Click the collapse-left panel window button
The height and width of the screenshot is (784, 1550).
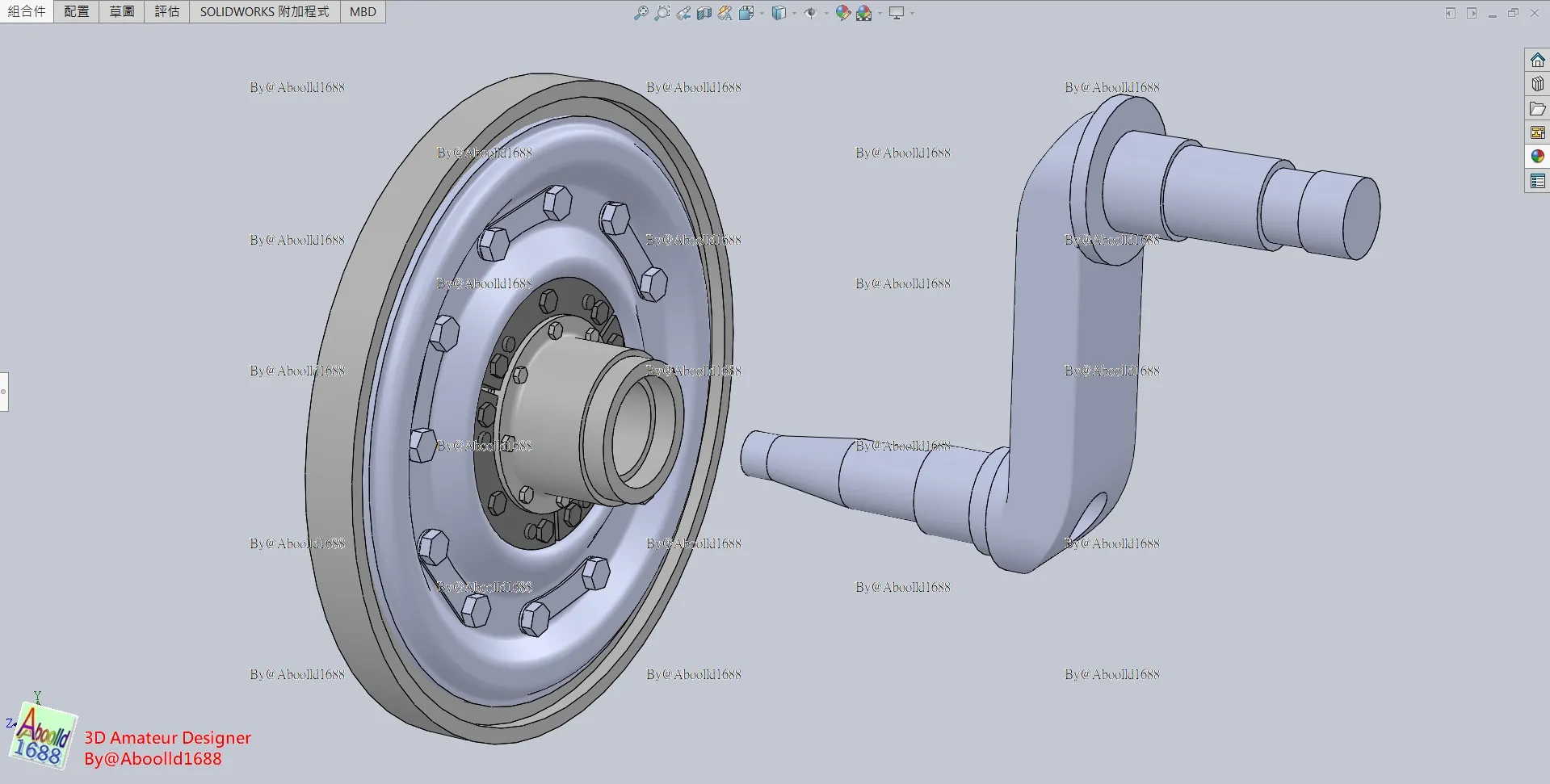(x=1451, y=13)
